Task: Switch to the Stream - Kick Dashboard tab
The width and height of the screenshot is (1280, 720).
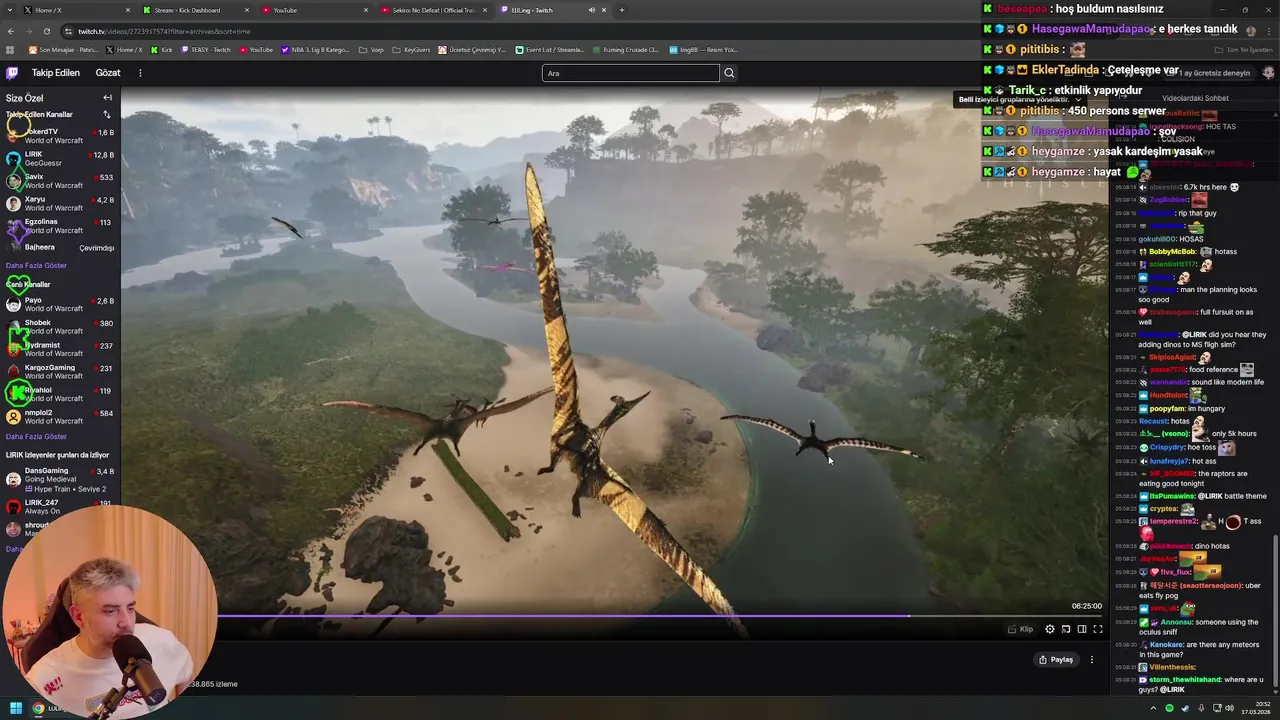Action: [195, 10]
